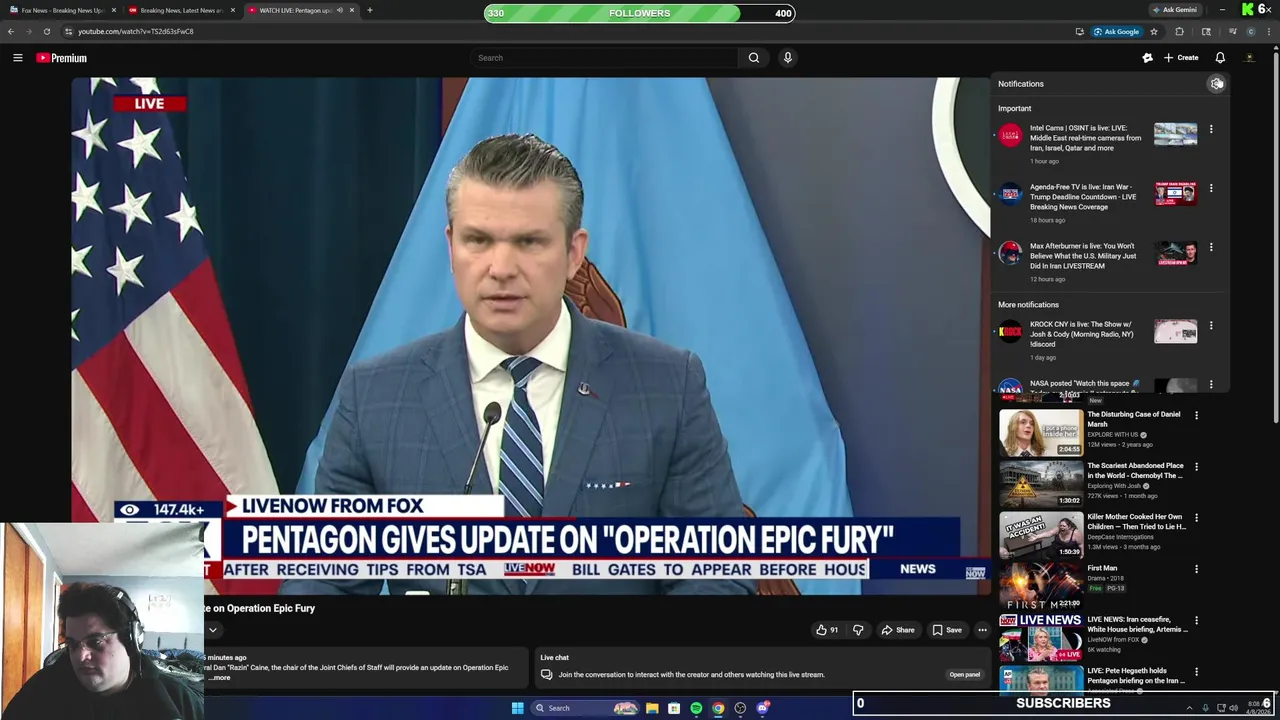This screenshot has height=720, width=1280.
Task: Share the video
Action: click(897, 630)
